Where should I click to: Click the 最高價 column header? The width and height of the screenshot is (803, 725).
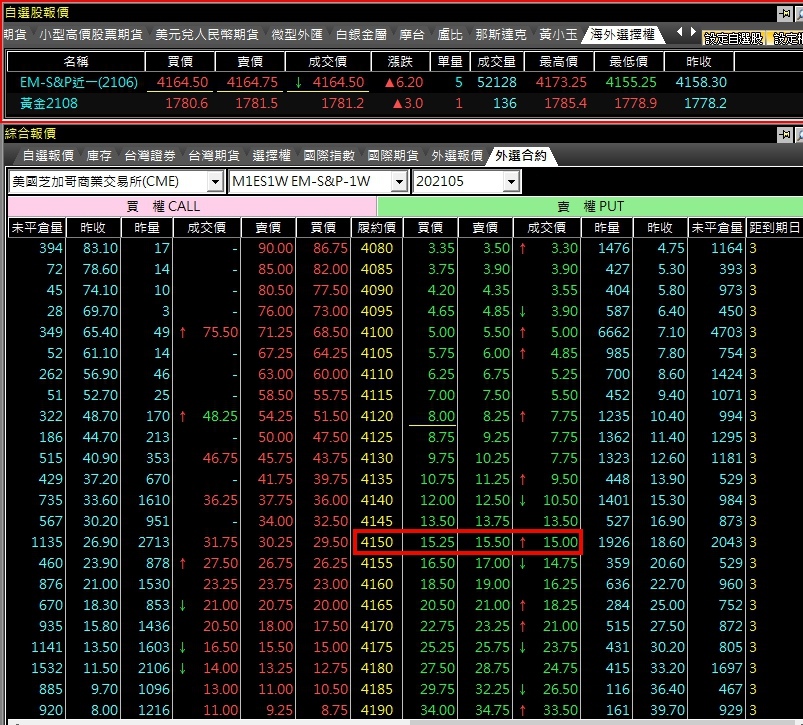[x=558, y=61]
